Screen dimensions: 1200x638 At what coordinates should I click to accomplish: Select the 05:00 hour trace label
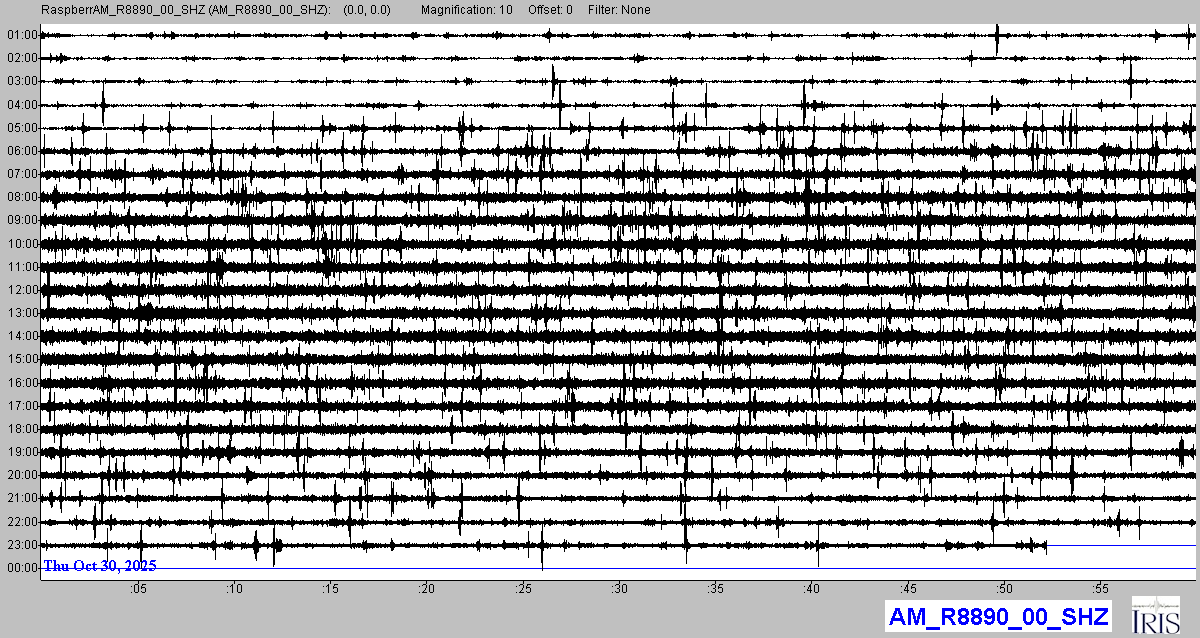(21, 128)
